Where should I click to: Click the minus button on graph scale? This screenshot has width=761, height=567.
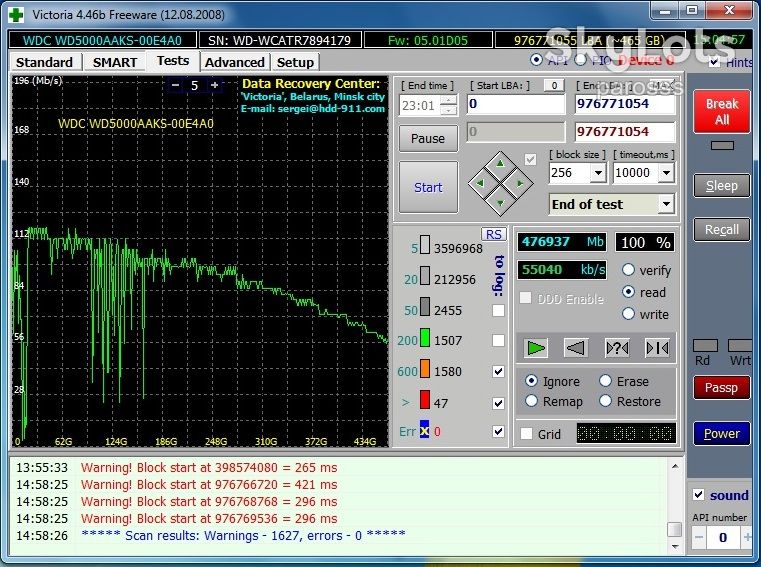(176, 85)
